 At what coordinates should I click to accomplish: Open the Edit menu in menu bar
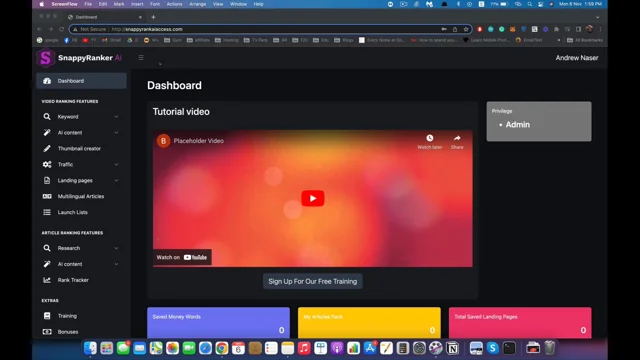(103, 4)
